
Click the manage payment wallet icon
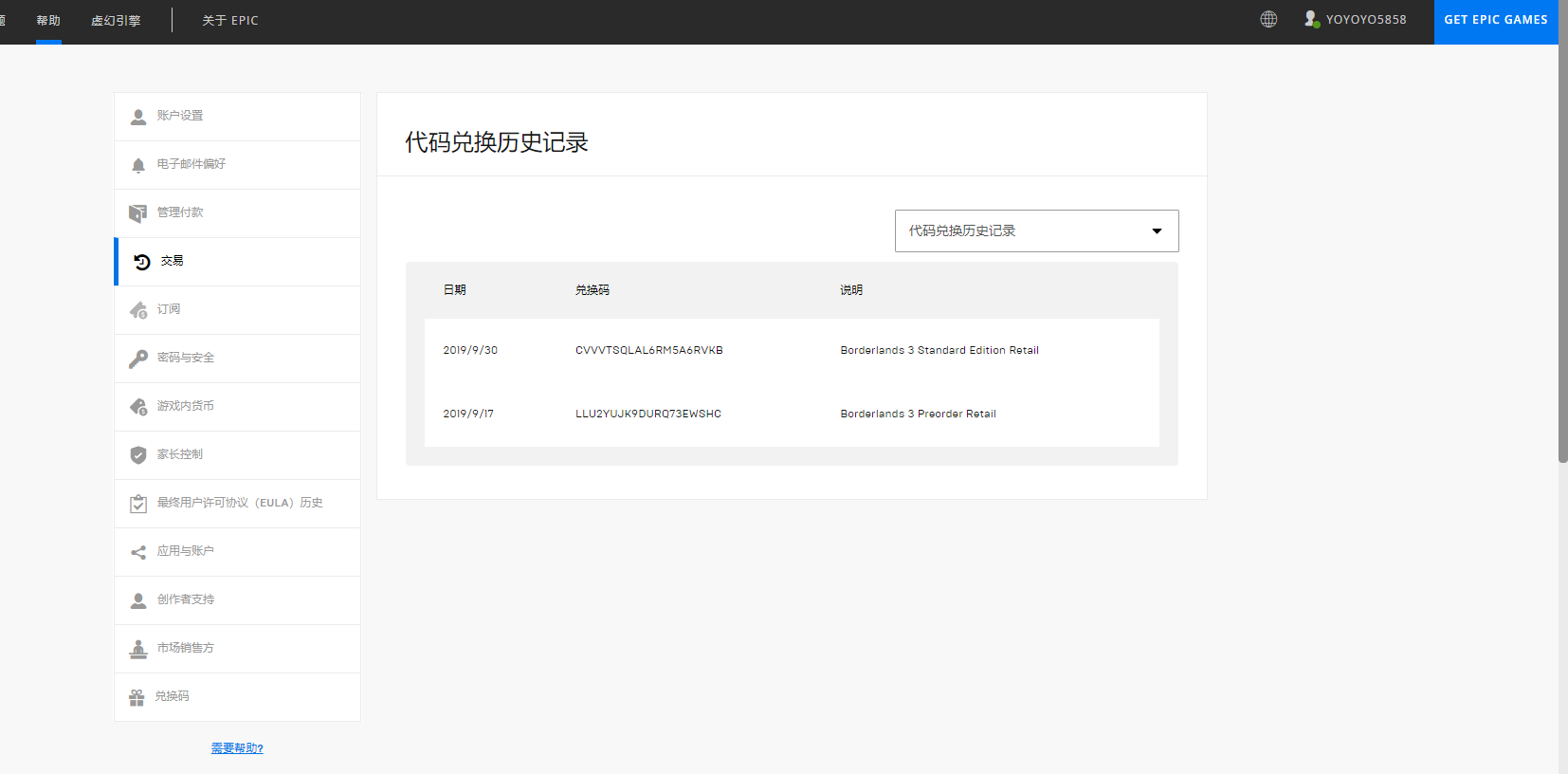click(138, 213)
